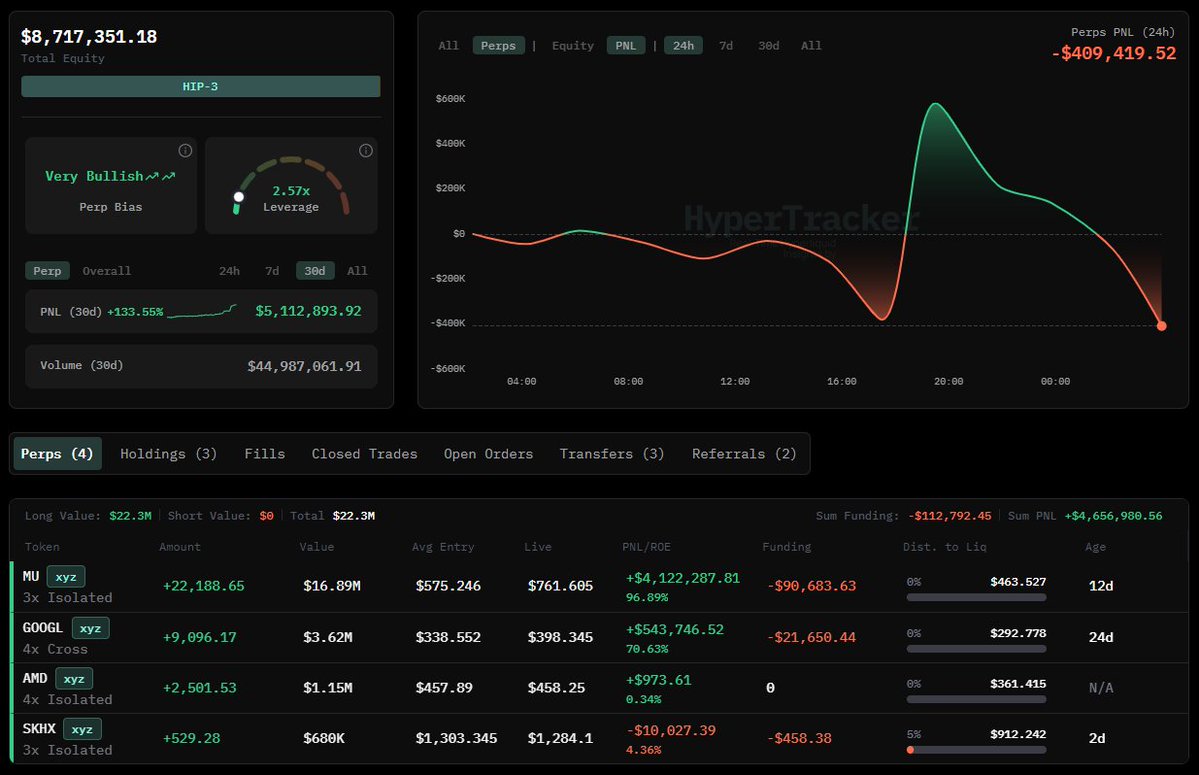Sort table by PNL/ROE column

pos(646,547)
